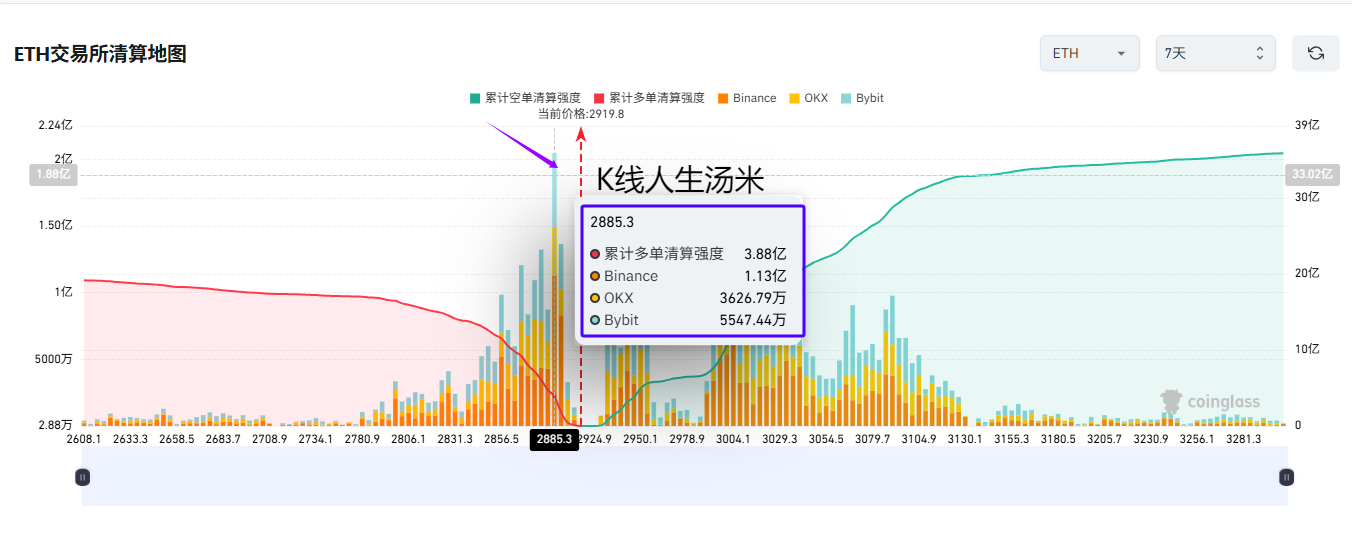The image size is (1352, 535).
Task: Toggle the 累计多单清算强度 legend series
Action: pos(649,98)
